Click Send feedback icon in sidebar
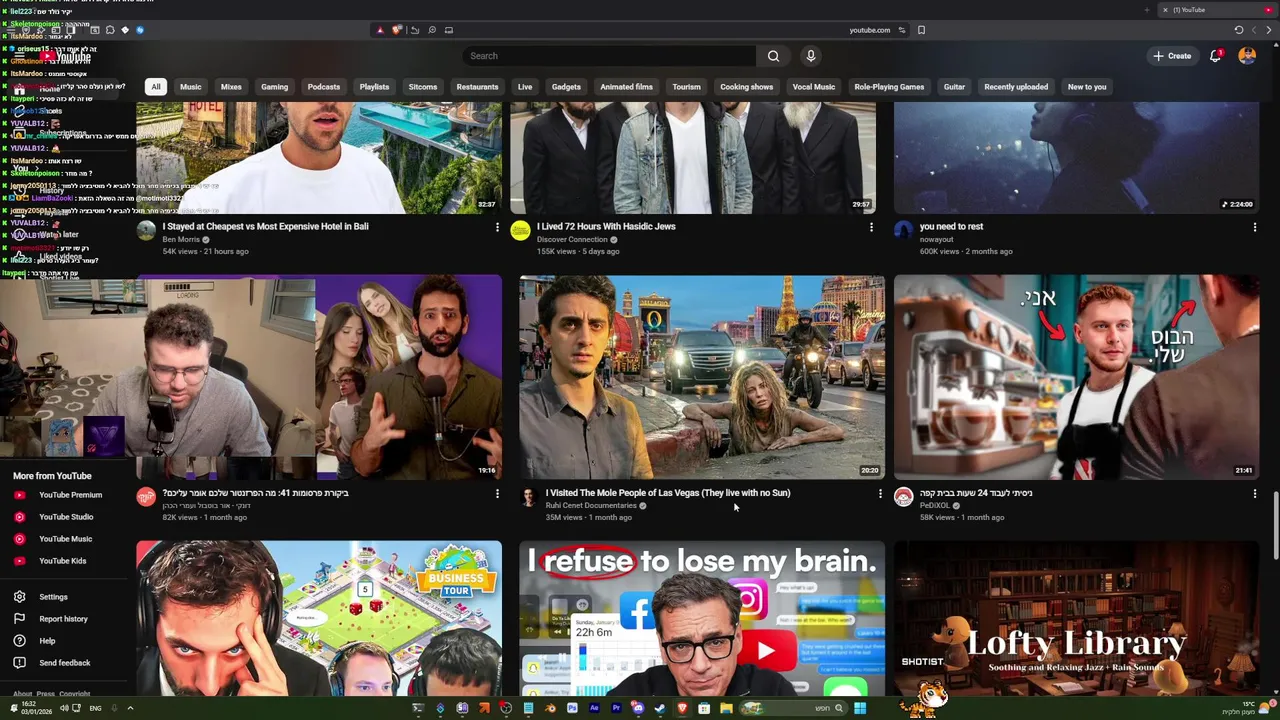This screenshot has width=1280, height=720. tap(19, 663)
